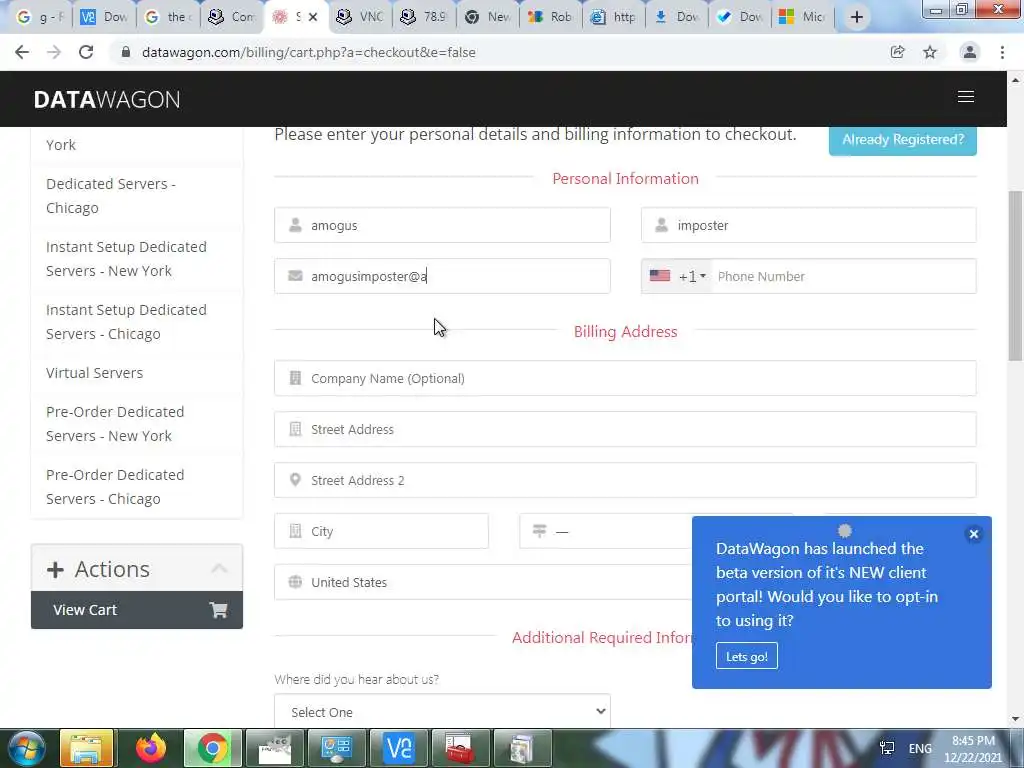Open Chrome's three-dot menu
Viewport: 1024px width, 768px height.
point(1002,52)
